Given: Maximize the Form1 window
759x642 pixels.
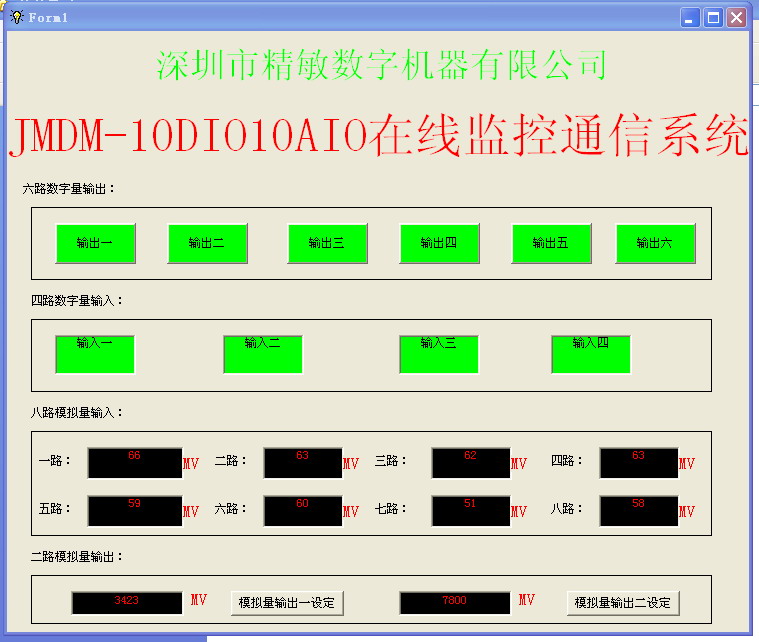Looking at the screenshot, I should 714,17.
